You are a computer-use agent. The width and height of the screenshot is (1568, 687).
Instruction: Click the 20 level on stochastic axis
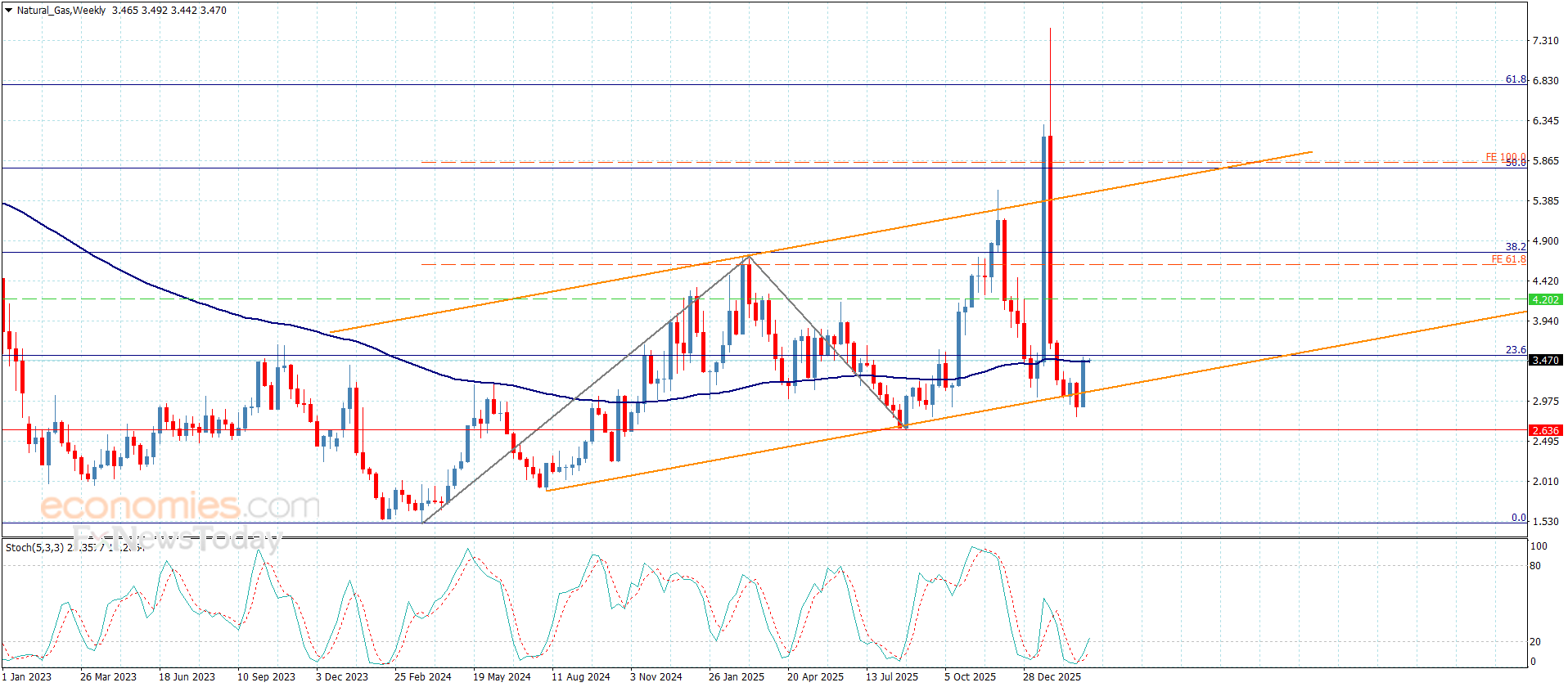(x=1535, y=642)
